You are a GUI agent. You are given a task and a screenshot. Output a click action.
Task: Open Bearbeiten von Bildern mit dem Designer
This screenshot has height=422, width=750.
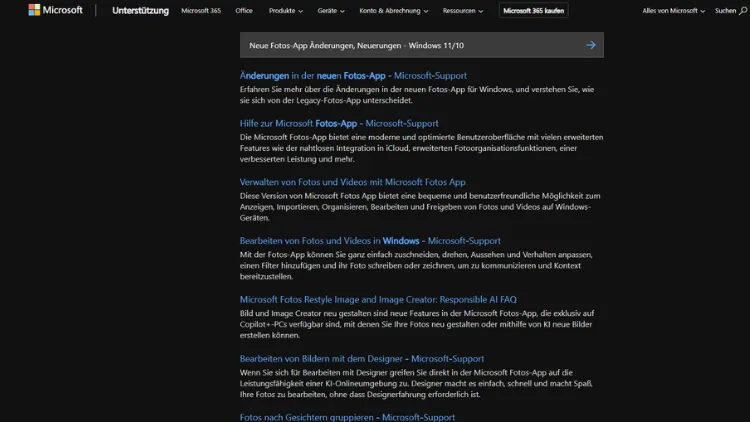(x=362, y=359)
